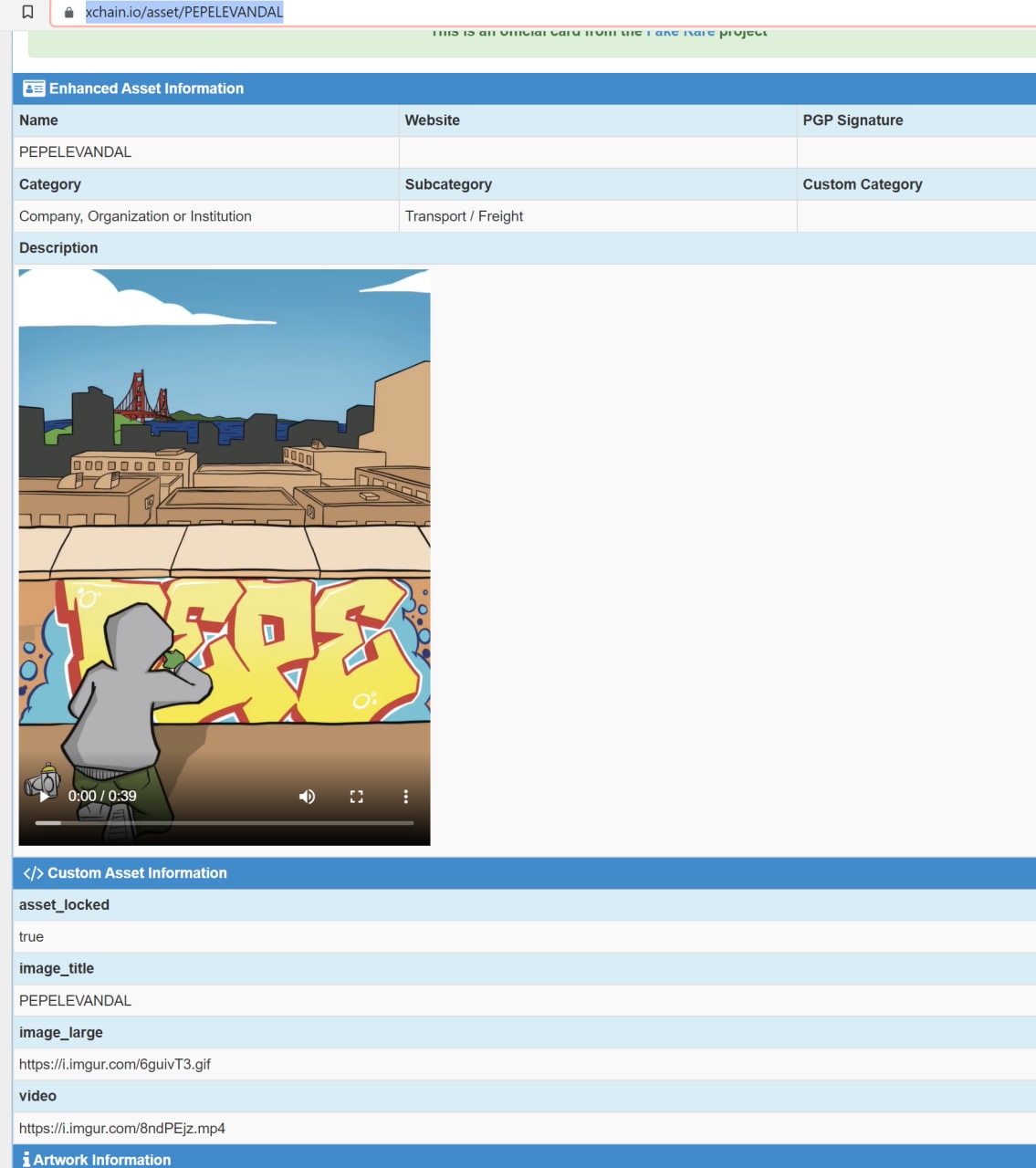Click the Enhanced Asset Information card icon
Image resolution: width=1036 pixels, height=1168 pixels.
click(x=34, y=89)
